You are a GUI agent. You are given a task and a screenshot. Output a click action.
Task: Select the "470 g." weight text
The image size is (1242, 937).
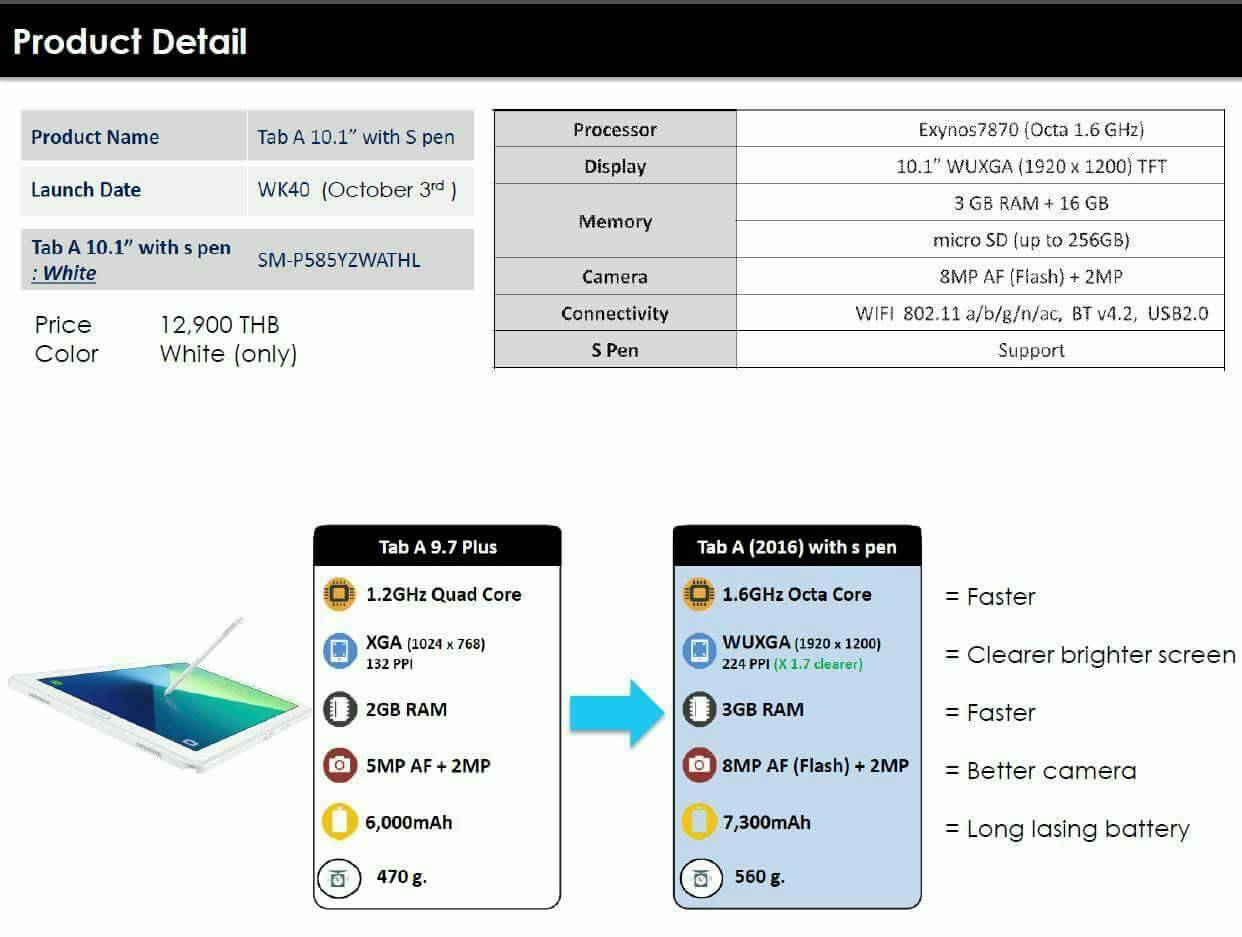[402, 876]
